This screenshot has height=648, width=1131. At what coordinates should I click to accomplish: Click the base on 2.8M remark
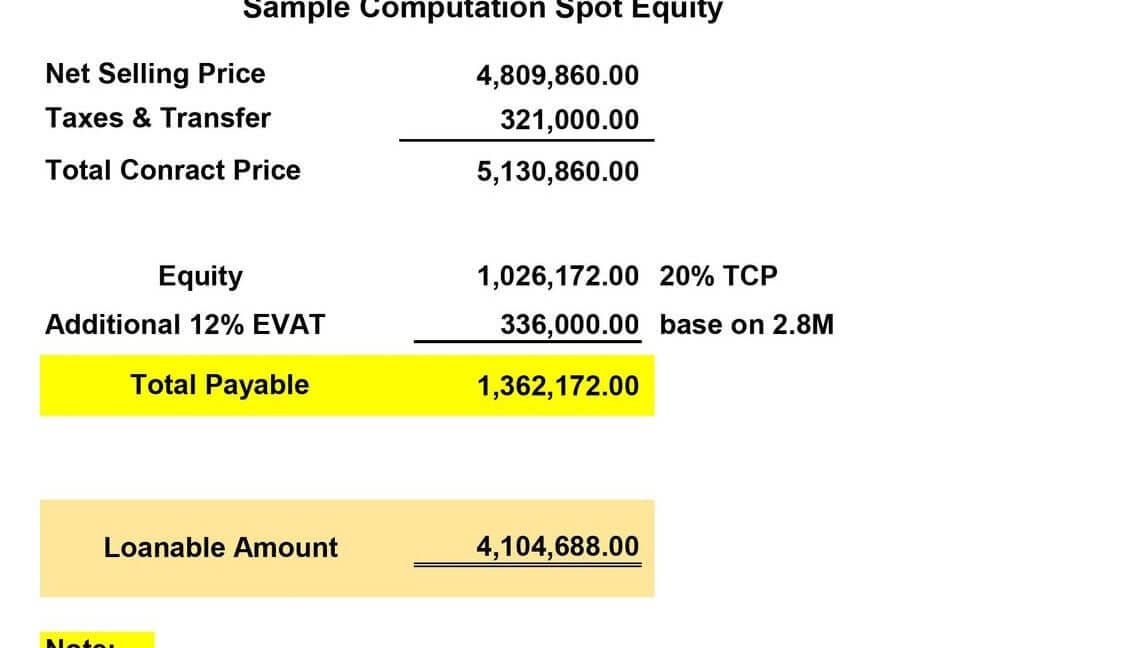746,325
